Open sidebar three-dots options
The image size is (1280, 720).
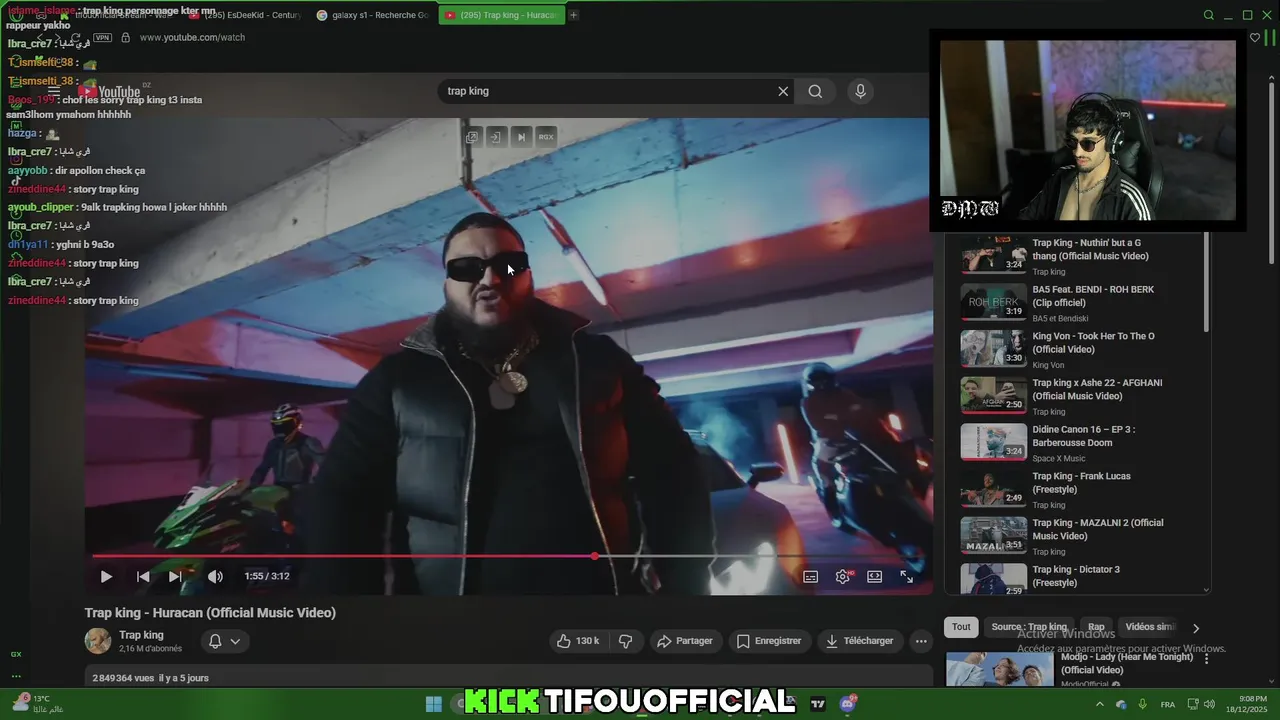16,676
